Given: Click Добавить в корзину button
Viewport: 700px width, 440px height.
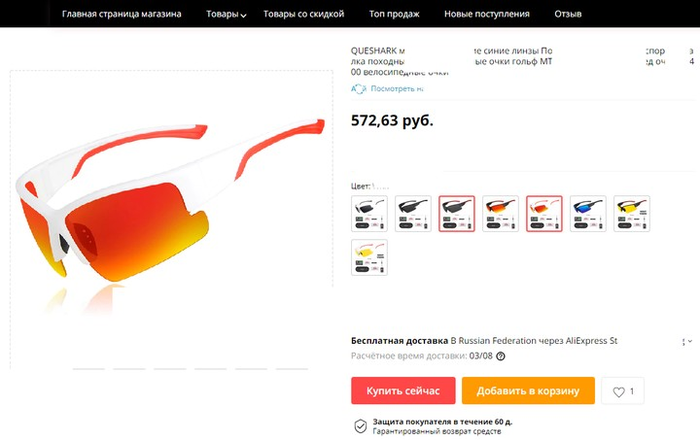Looking at the screenshot, I should pyautogui.click(x=528, y=391).
